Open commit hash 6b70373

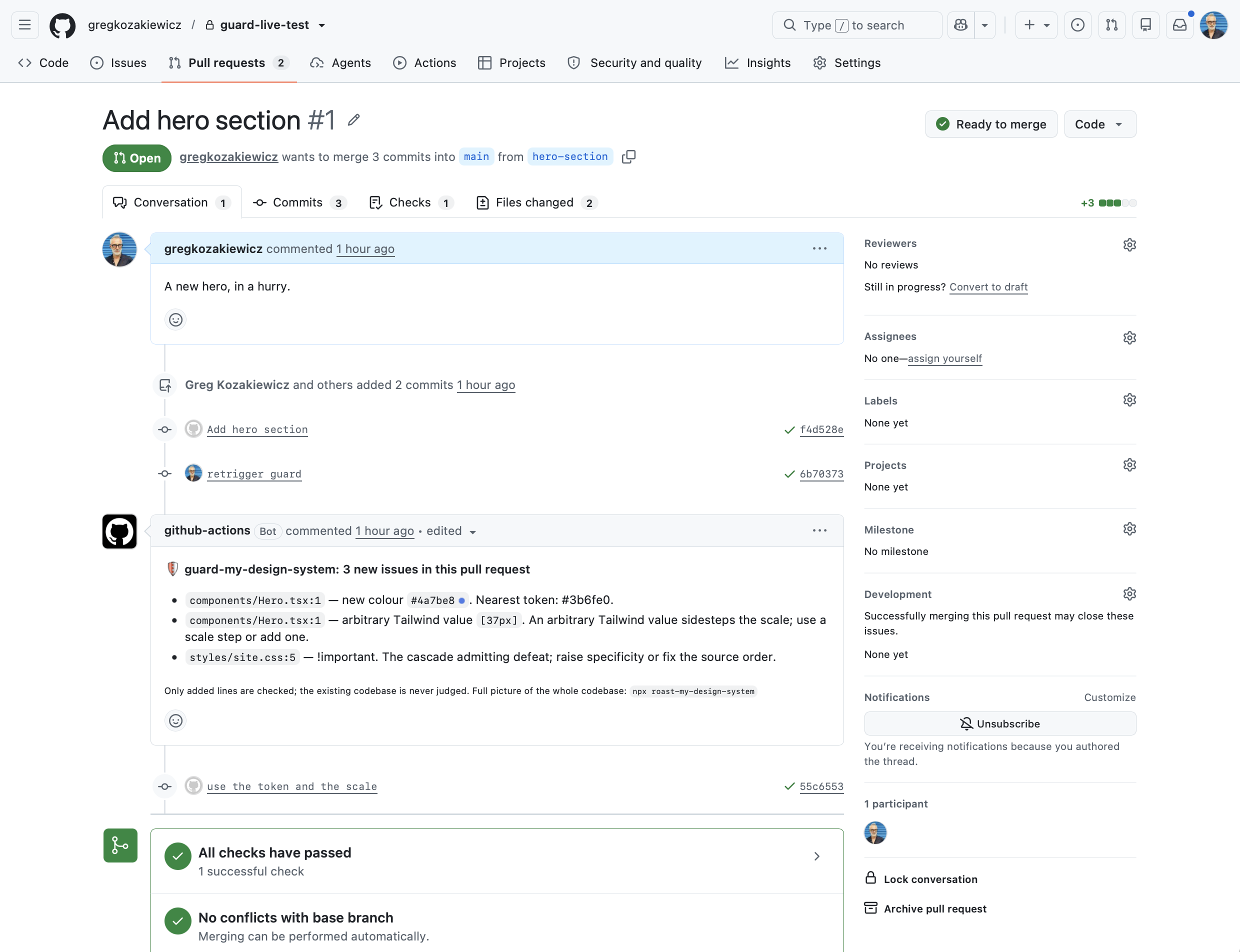[821, 473]
